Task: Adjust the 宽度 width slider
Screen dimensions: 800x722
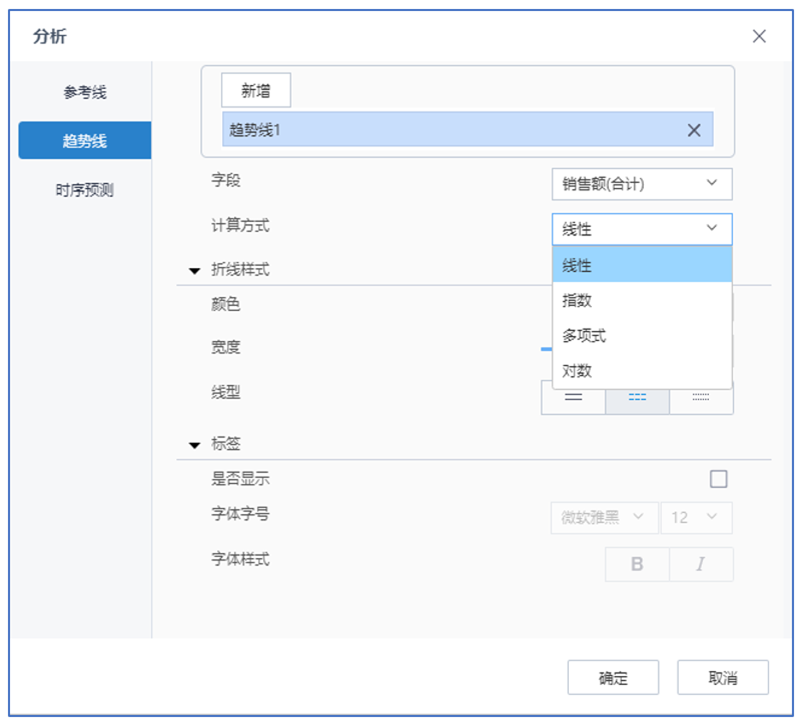Action: point(547,348)
